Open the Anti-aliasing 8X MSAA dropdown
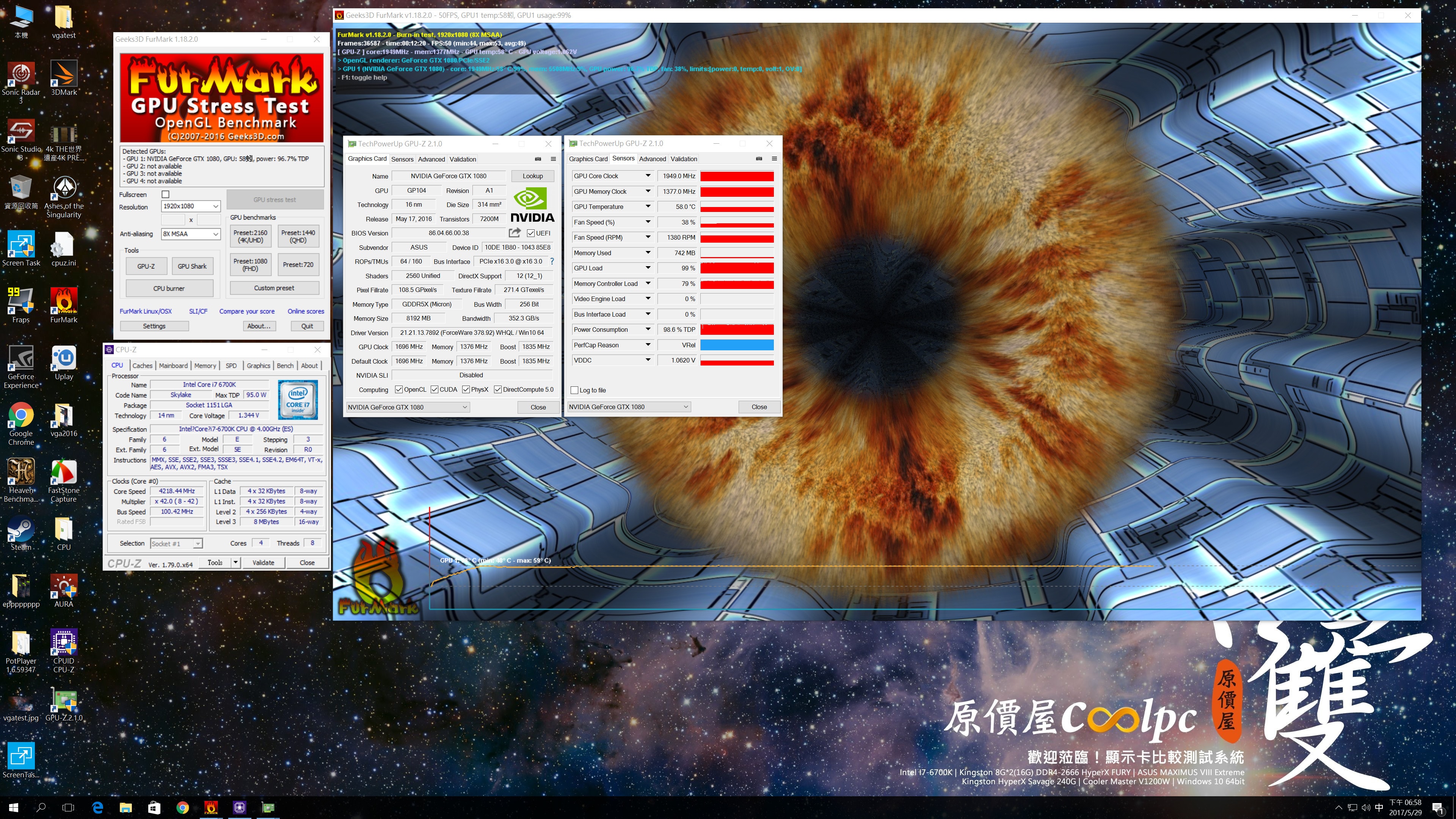Viewport: 1456px width, 819px height. click(x=191, y=234)
